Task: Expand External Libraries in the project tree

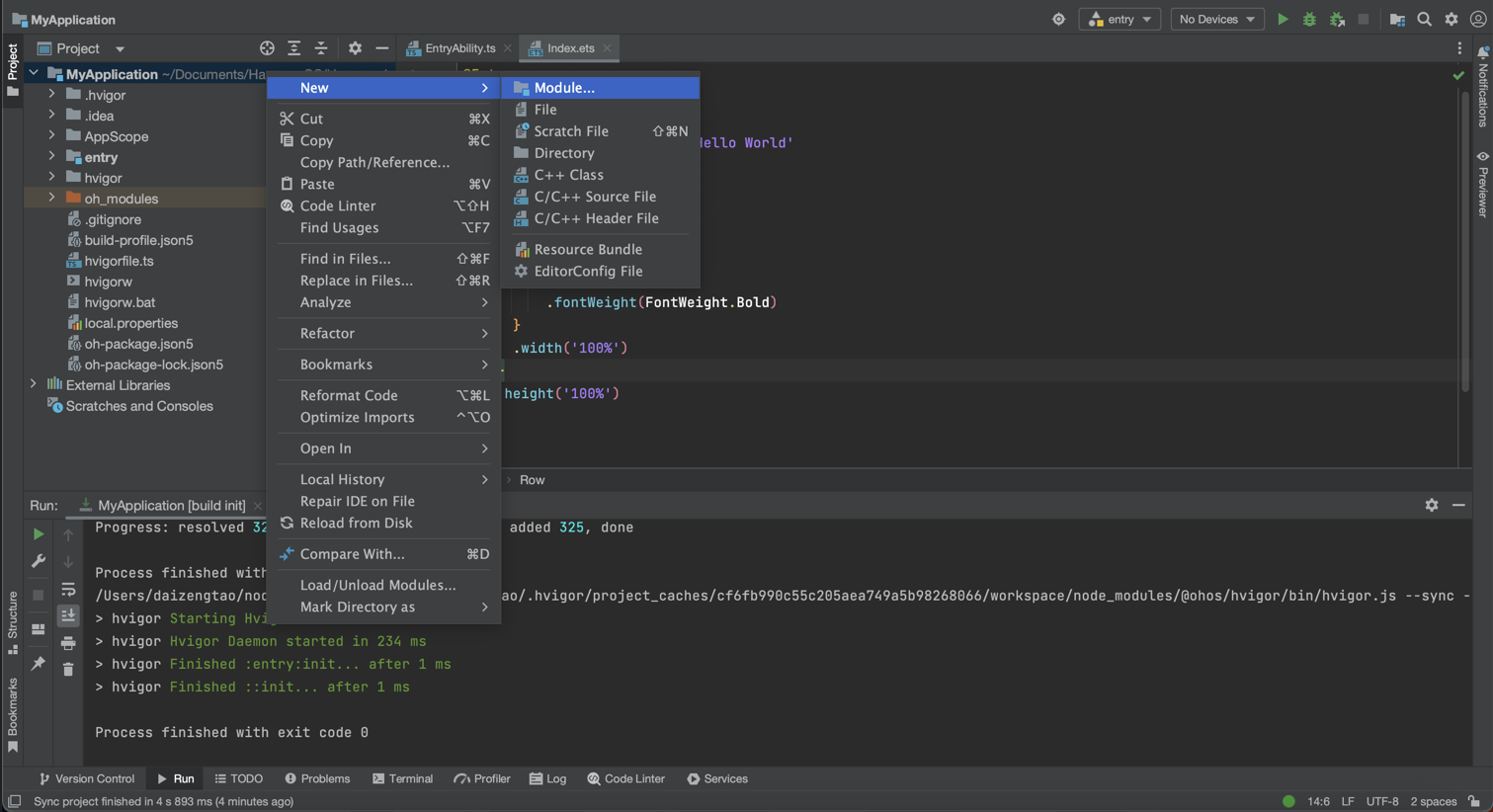Action: 33,385
